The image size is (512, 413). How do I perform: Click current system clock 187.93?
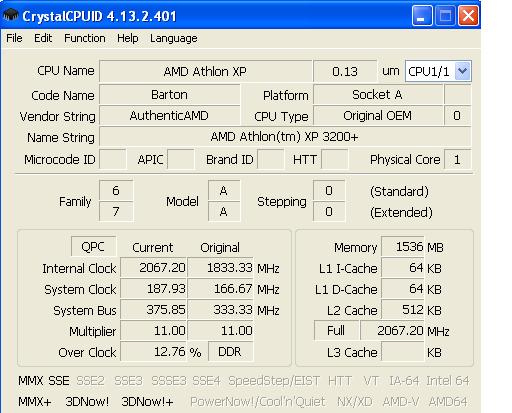pos(154,288)
